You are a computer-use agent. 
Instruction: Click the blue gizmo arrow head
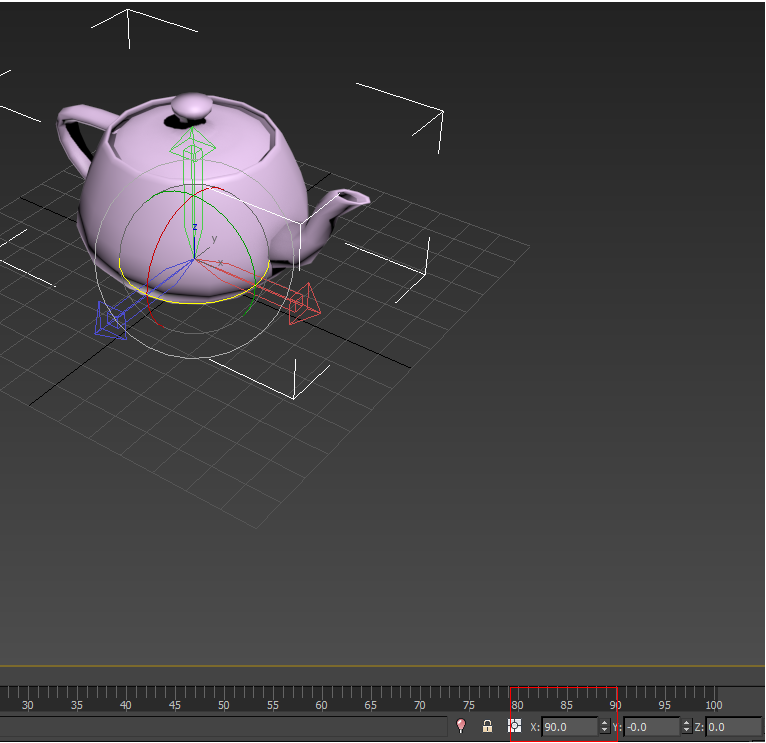[x=110, y=320]
